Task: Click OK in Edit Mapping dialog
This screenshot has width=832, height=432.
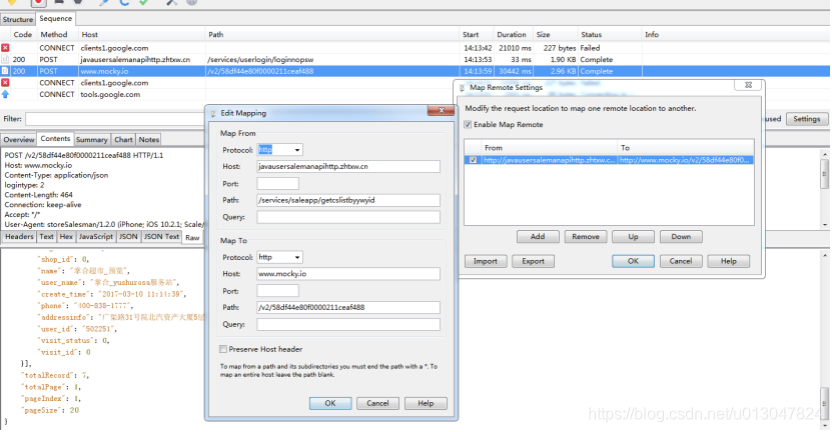Action: pos(330,403)
